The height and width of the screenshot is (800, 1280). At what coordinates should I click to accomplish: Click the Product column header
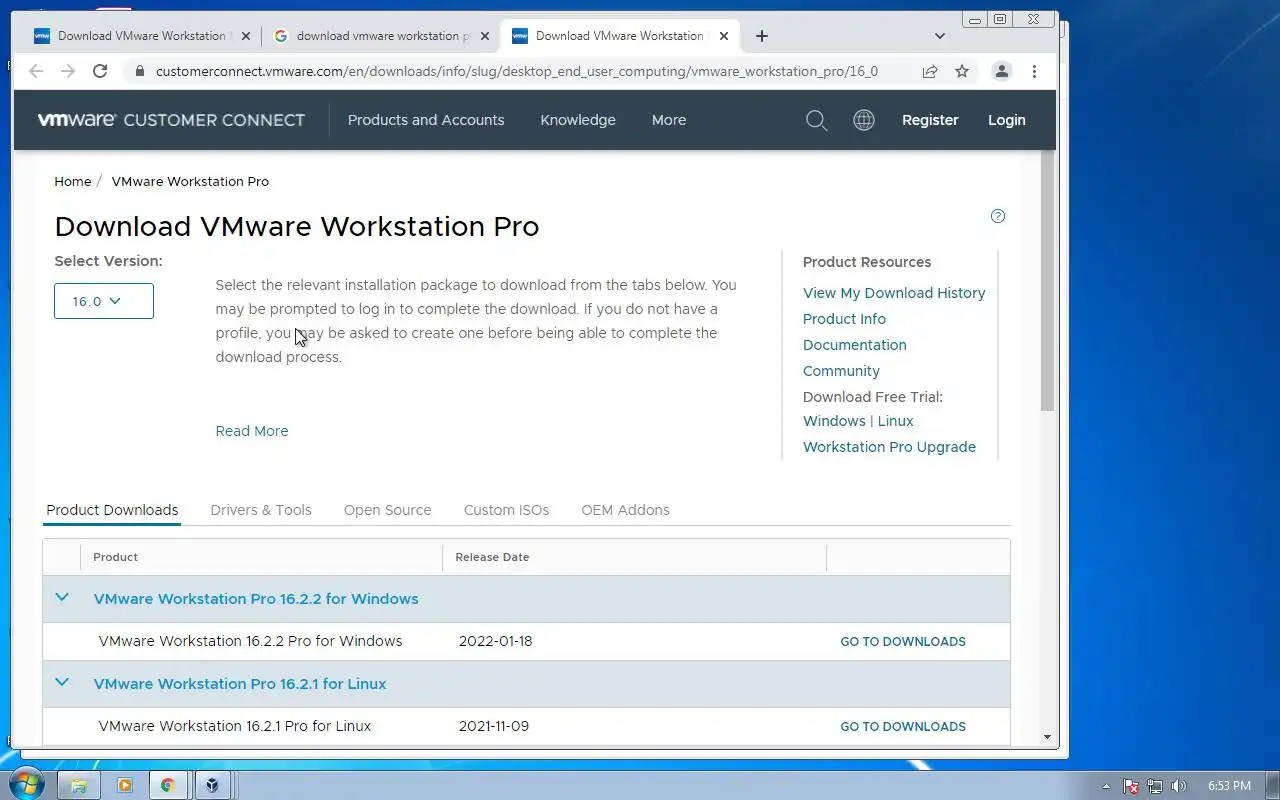point(115,557)
